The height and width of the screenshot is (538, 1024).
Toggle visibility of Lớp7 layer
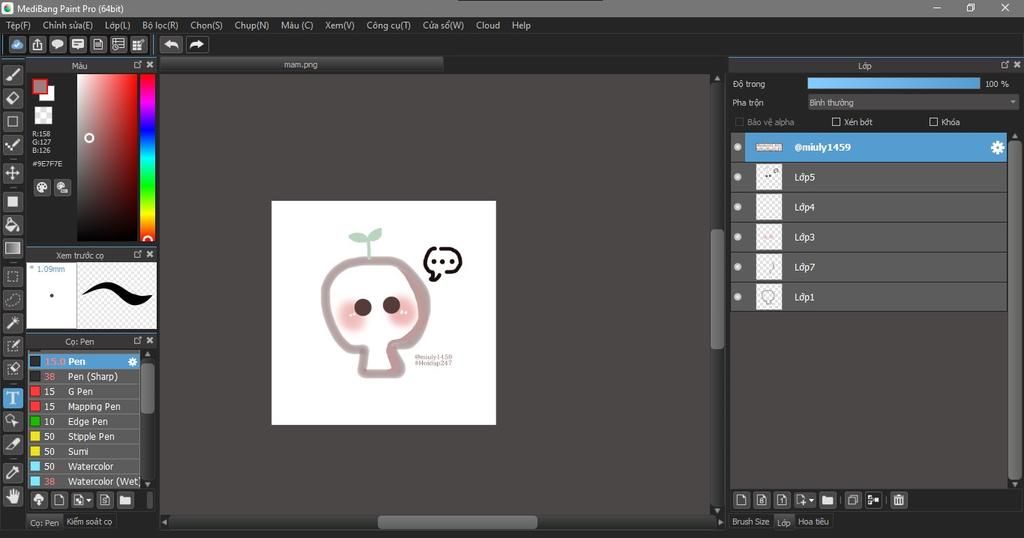[738, 267]
